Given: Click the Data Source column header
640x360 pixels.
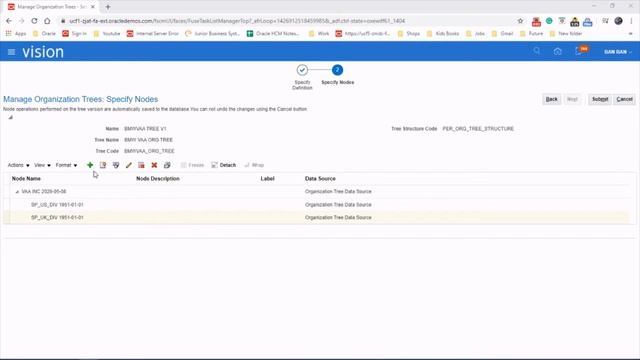Looking at the screenshot, I should point(320,179).
